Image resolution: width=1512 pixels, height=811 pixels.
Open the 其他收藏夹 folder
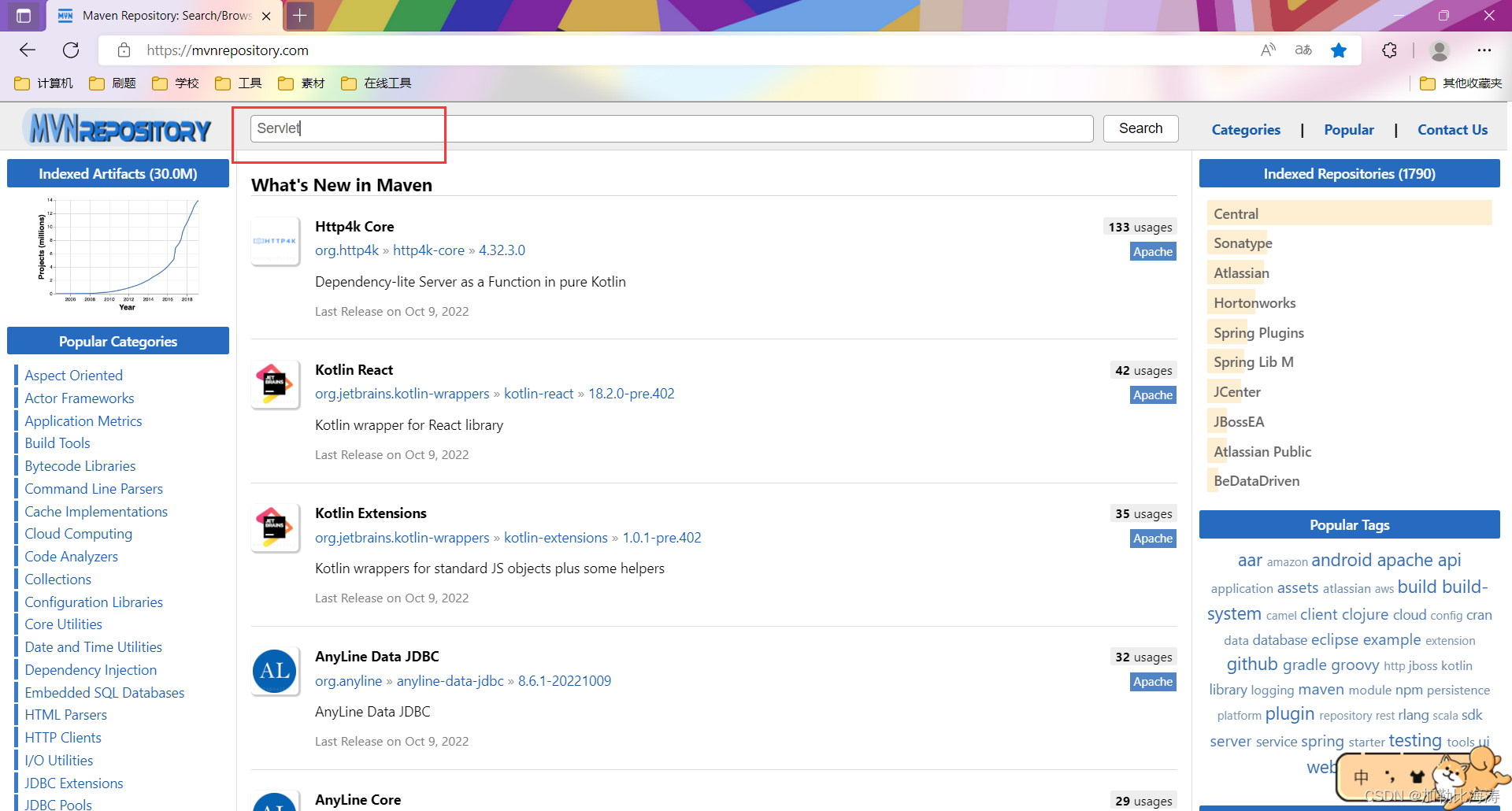coord(1461,83)
